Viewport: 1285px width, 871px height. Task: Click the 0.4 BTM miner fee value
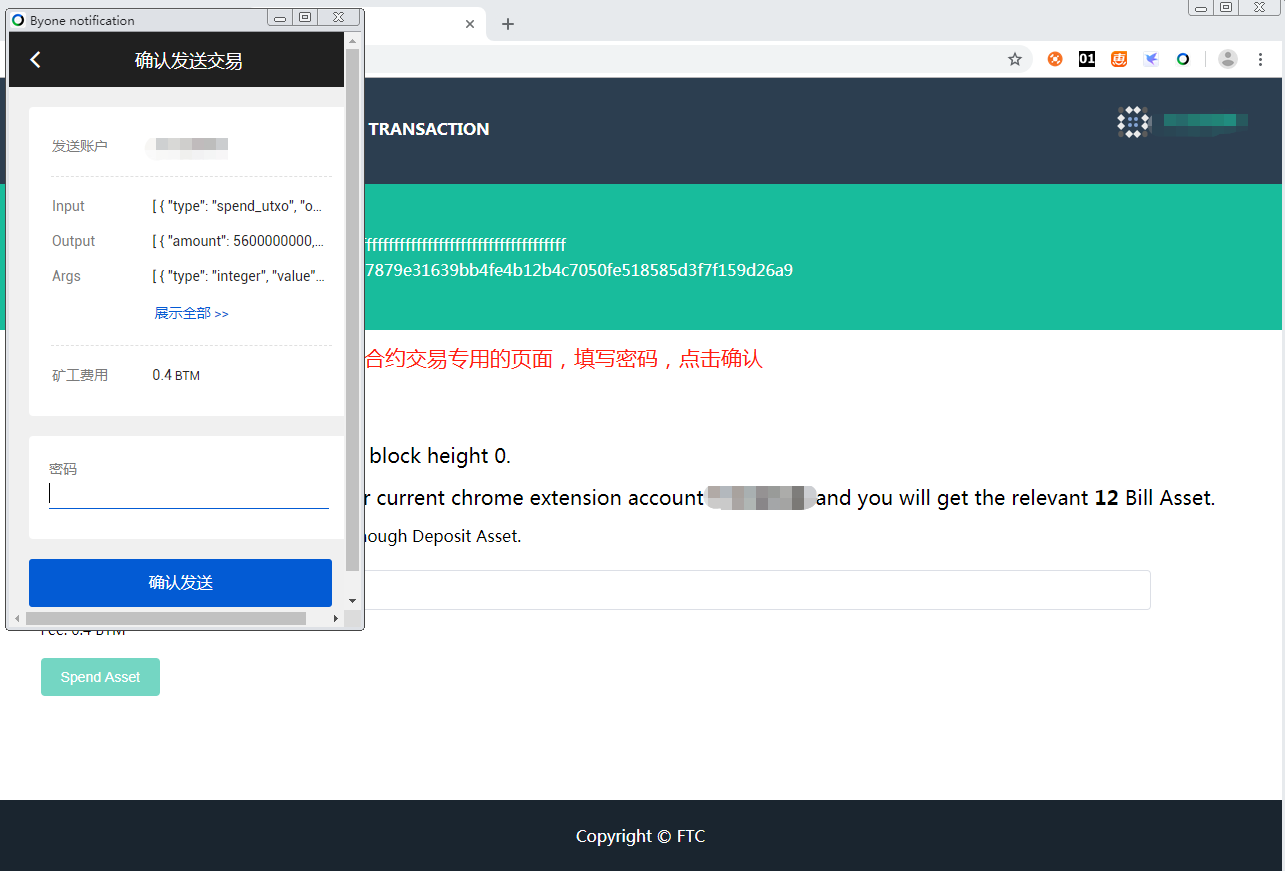176,375
